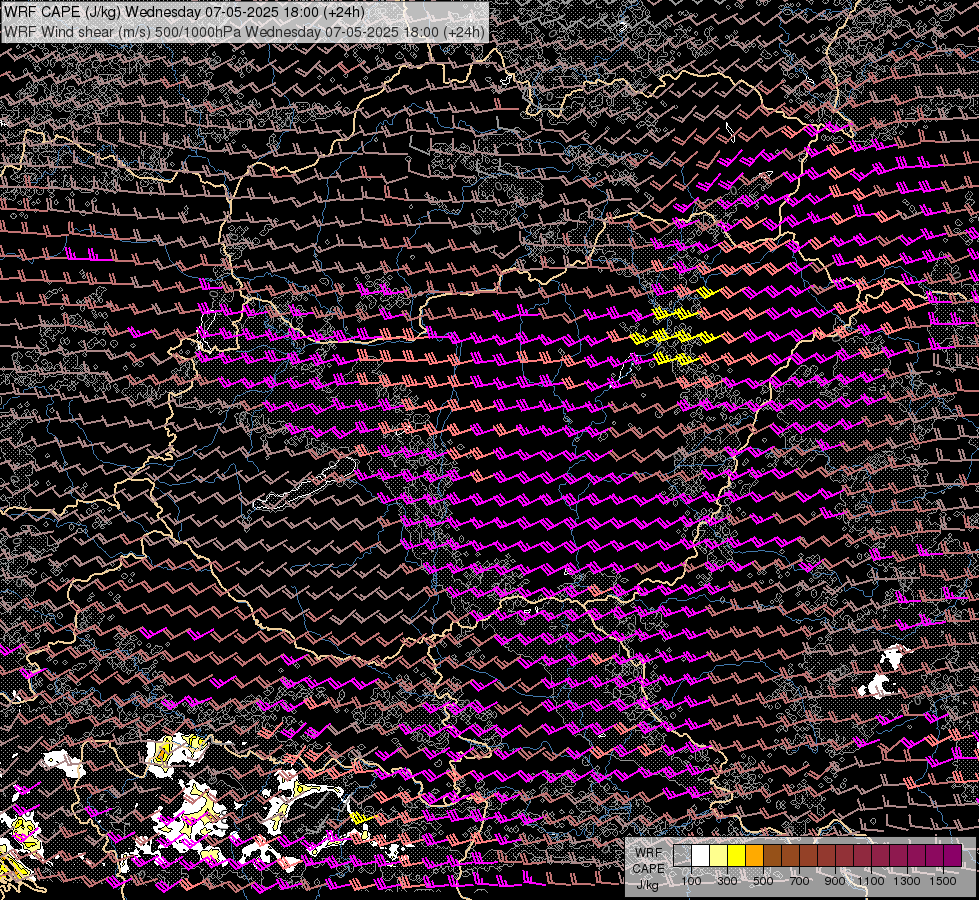Screen dimensions: 979x900
Task: Click the 900 legend value
Action: 835,881
